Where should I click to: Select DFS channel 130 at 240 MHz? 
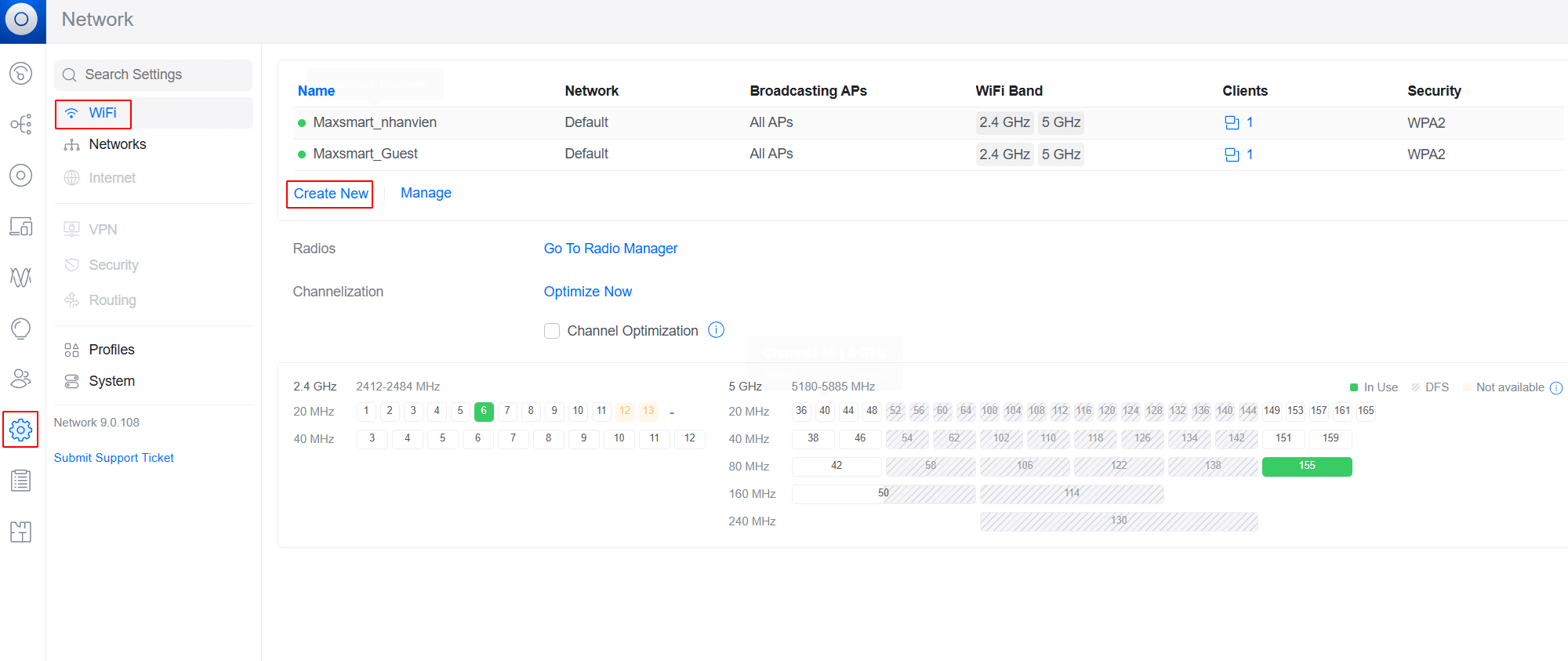[1119, 521]
